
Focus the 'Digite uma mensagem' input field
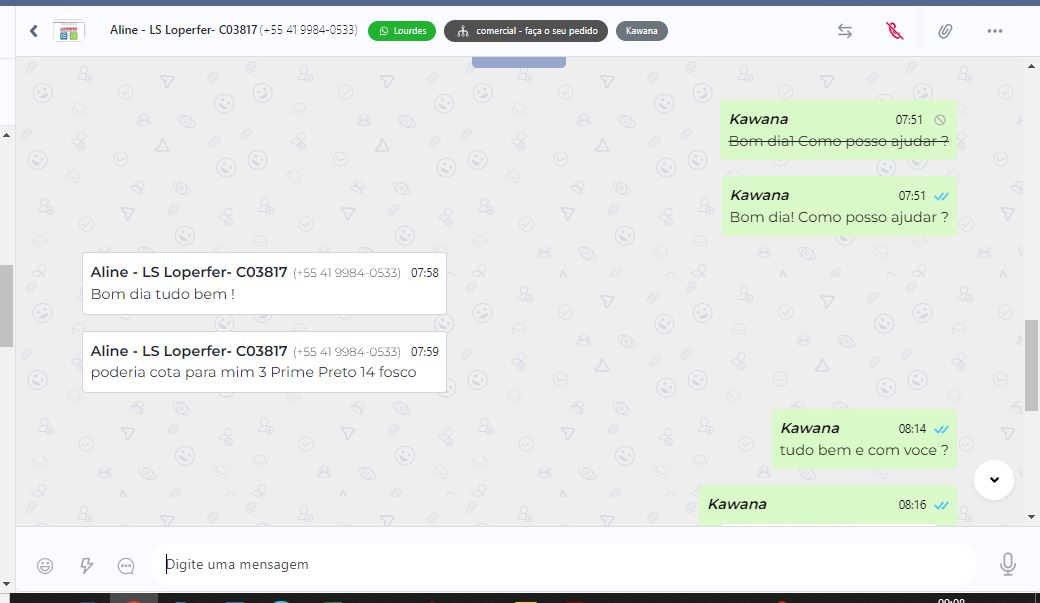564,565
